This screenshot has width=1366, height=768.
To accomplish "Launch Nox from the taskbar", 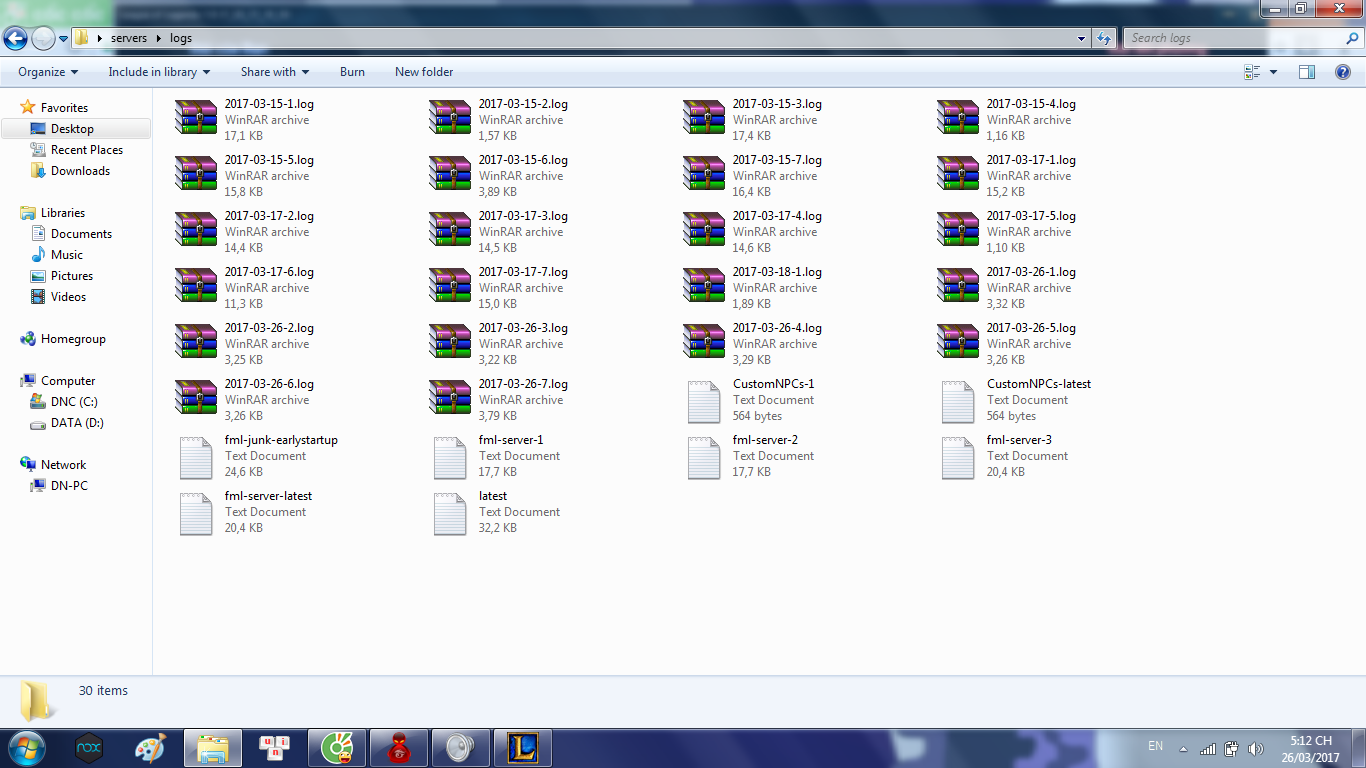I will click(89, 748).
